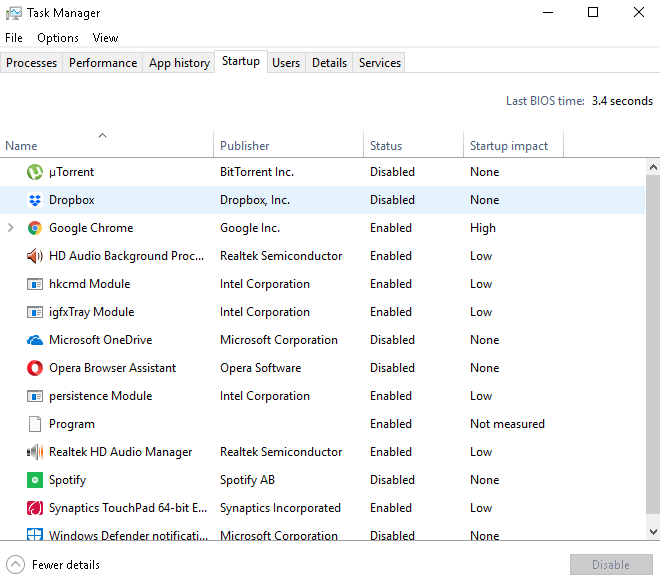
Task: Click the Dropbox logo icon
Action: (x=35, y=200)
